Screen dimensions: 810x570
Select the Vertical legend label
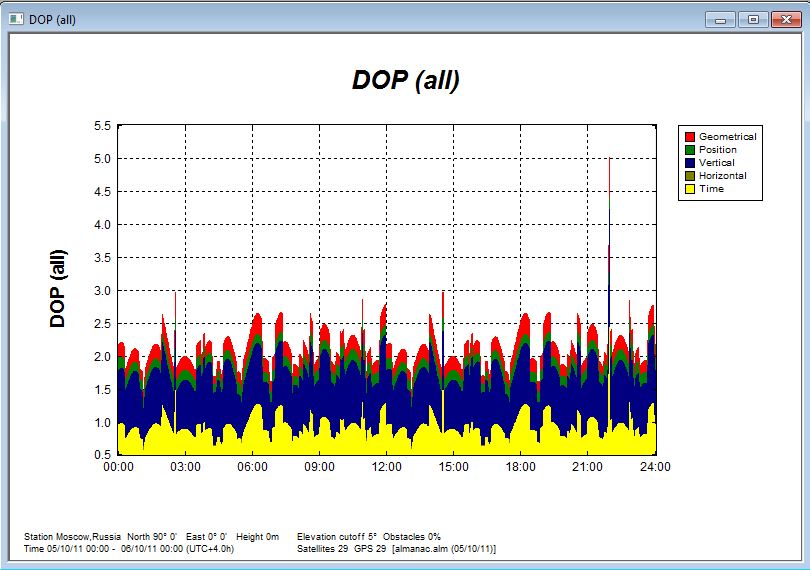click(716, 163)
